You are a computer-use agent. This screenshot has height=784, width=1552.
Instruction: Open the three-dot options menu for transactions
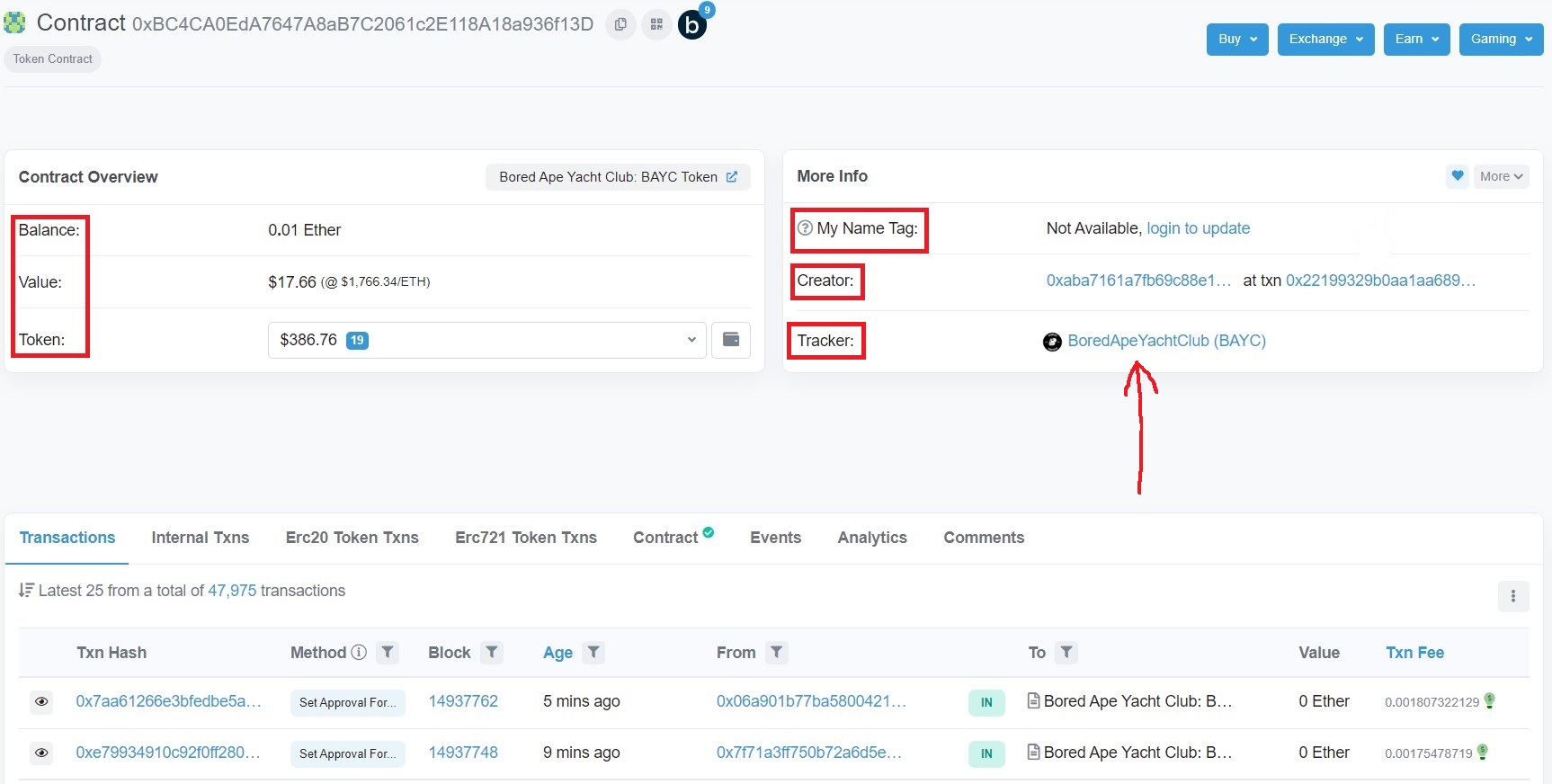(1513, 596)
